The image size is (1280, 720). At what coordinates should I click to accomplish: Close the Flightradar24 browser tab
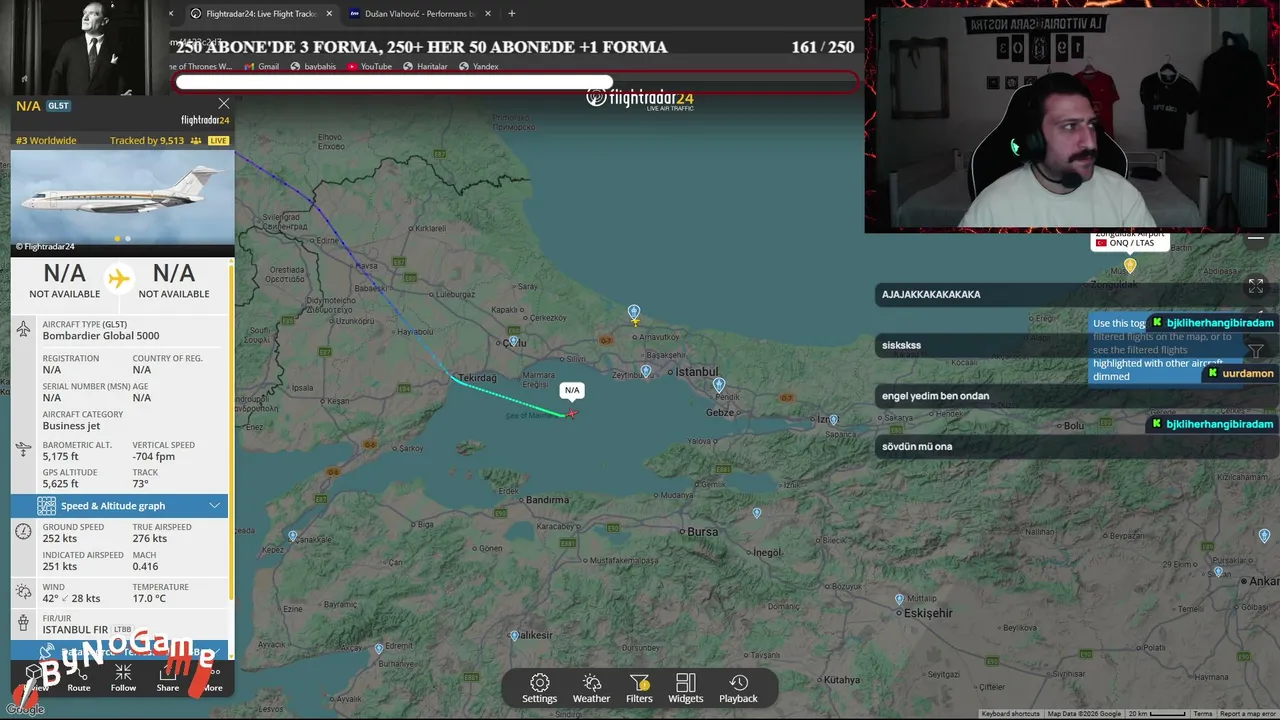point(329,14)
